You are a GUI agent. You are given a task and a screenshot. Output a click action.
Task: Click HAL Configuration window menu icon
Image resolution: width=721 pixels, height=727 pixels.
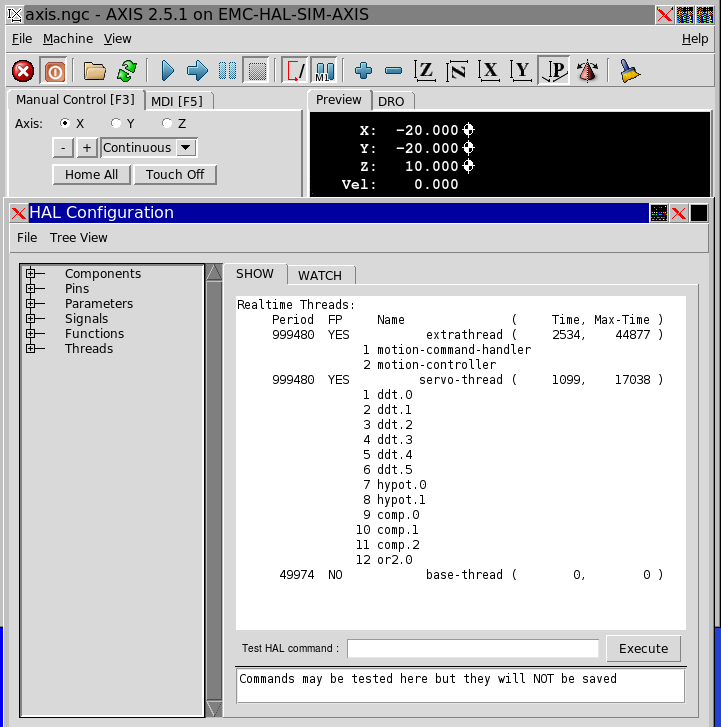19,213
